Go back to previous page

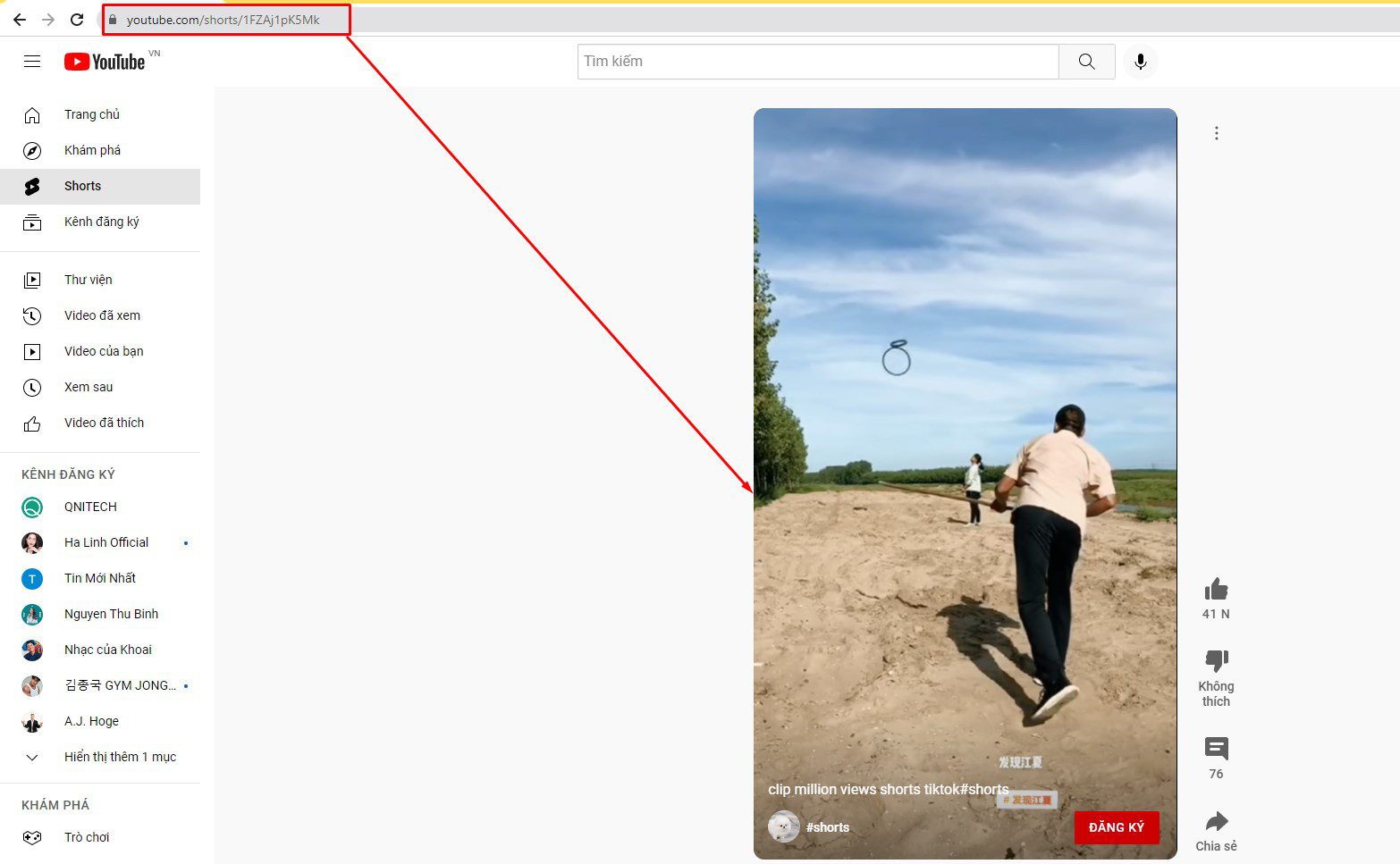(x=20, y=20)
